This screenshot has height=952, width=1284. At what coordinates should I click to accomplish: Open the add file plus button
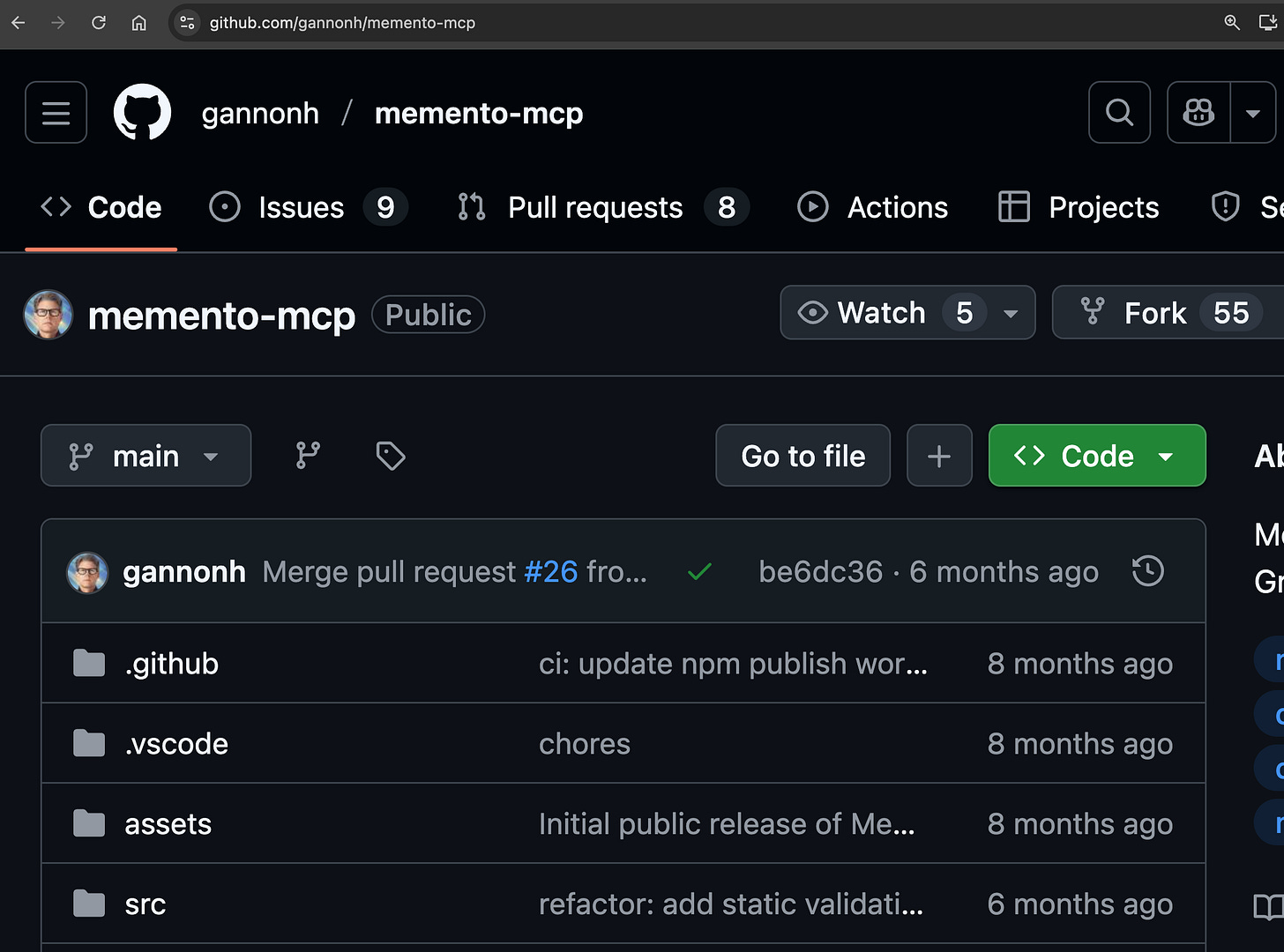point(939,456)
